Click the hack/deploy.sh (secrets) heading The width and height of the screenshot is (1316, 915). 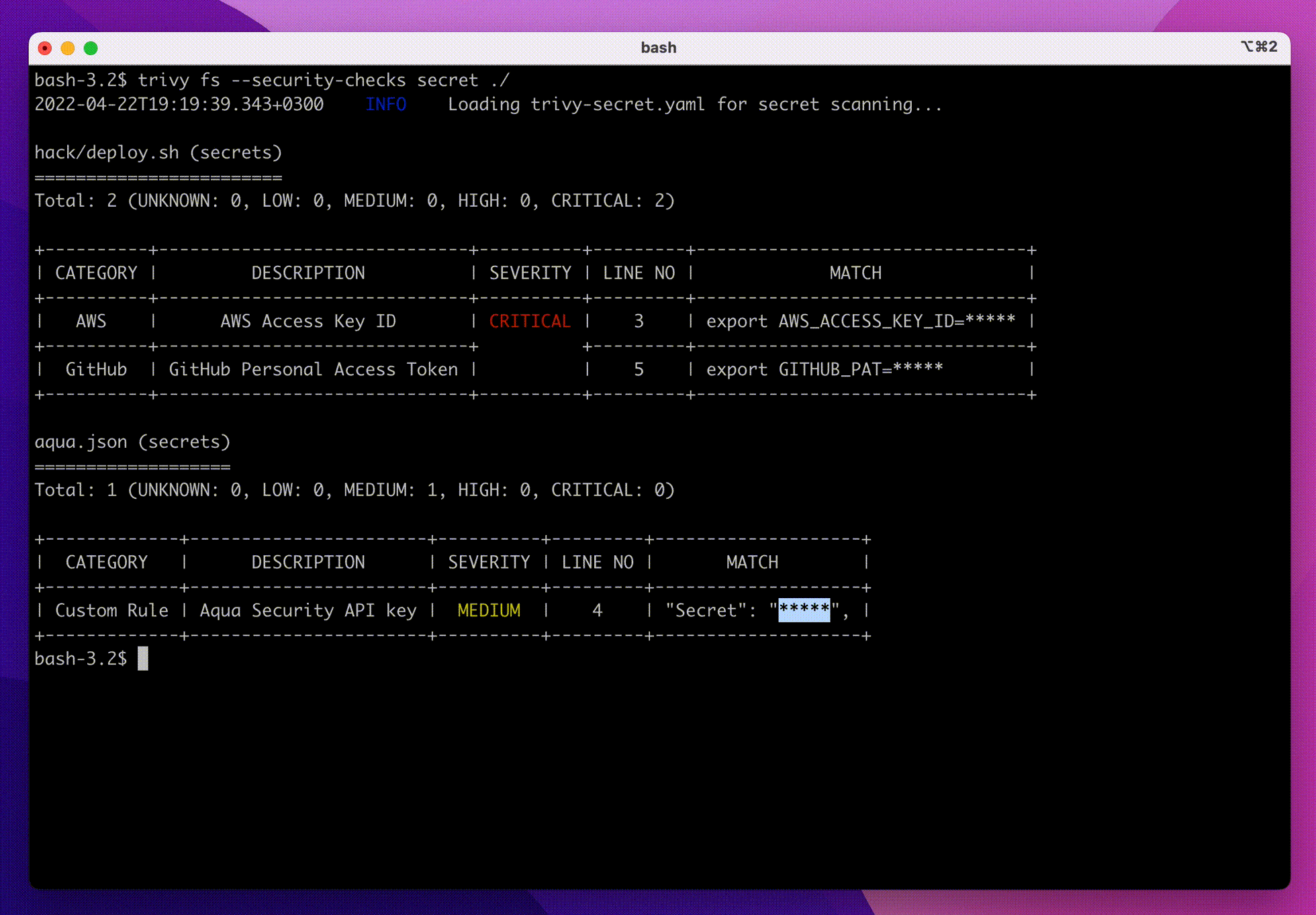pyautogui.click(x=158, y=153)
